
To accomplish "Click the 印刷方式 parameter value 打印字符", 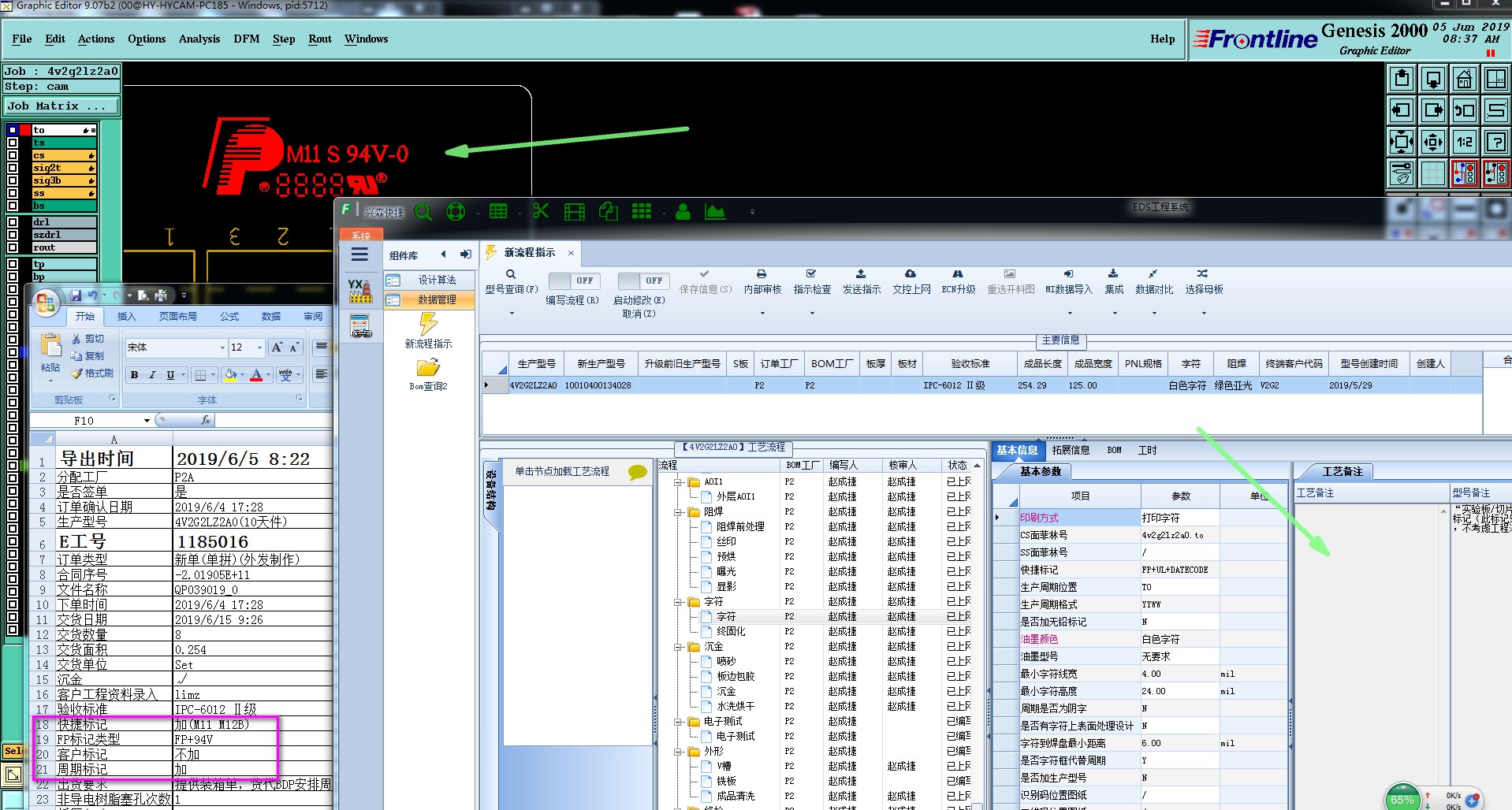I will pos(1179,518).
